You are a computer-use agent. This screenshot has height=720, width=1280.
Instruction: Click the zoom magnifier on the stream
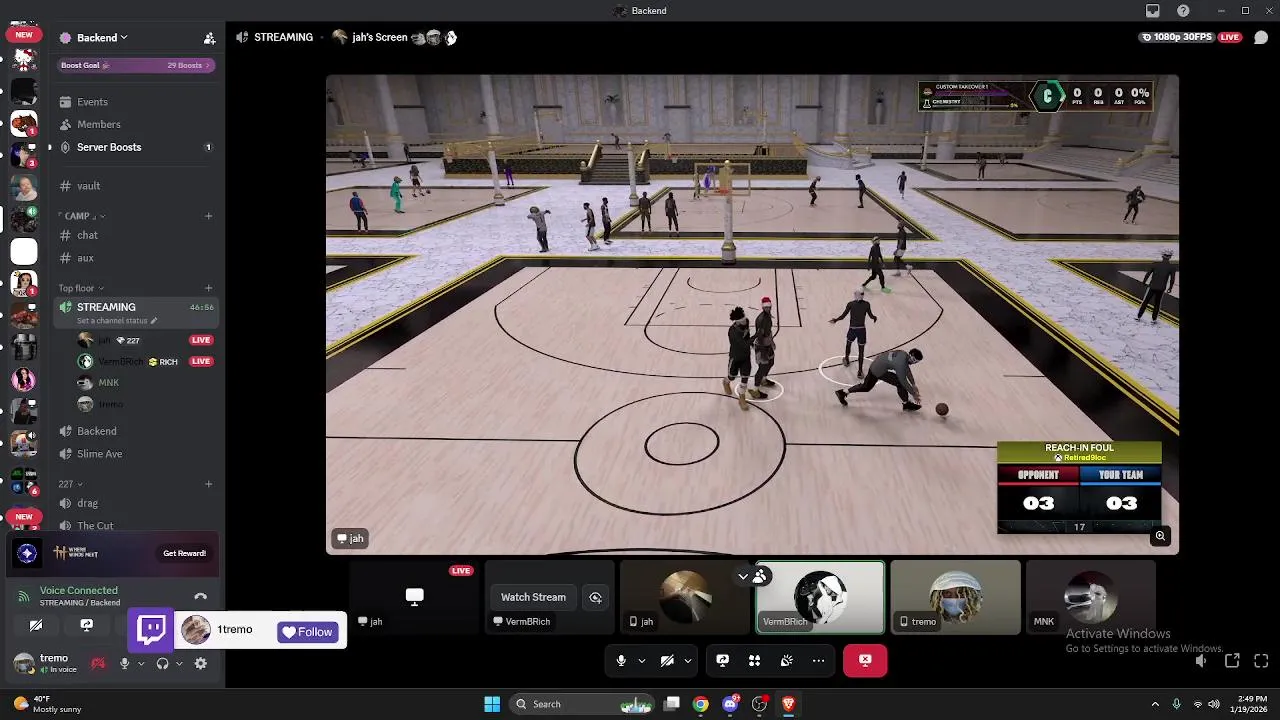(x=1160, y=536)
